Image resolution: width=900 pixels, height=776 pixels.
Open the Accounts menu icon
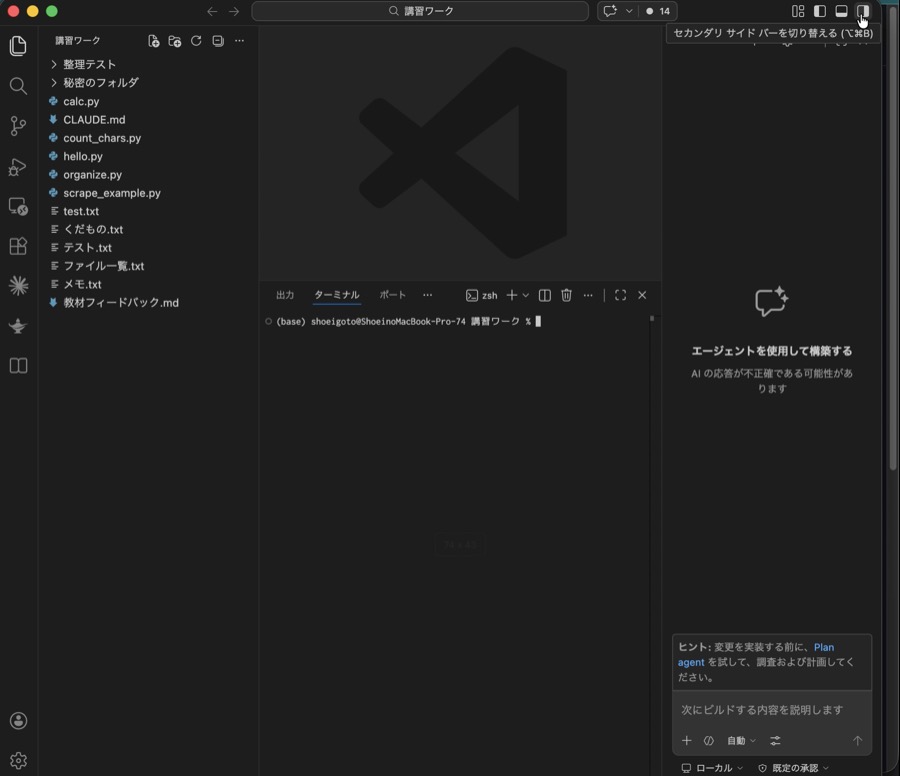tap(18, 721)
